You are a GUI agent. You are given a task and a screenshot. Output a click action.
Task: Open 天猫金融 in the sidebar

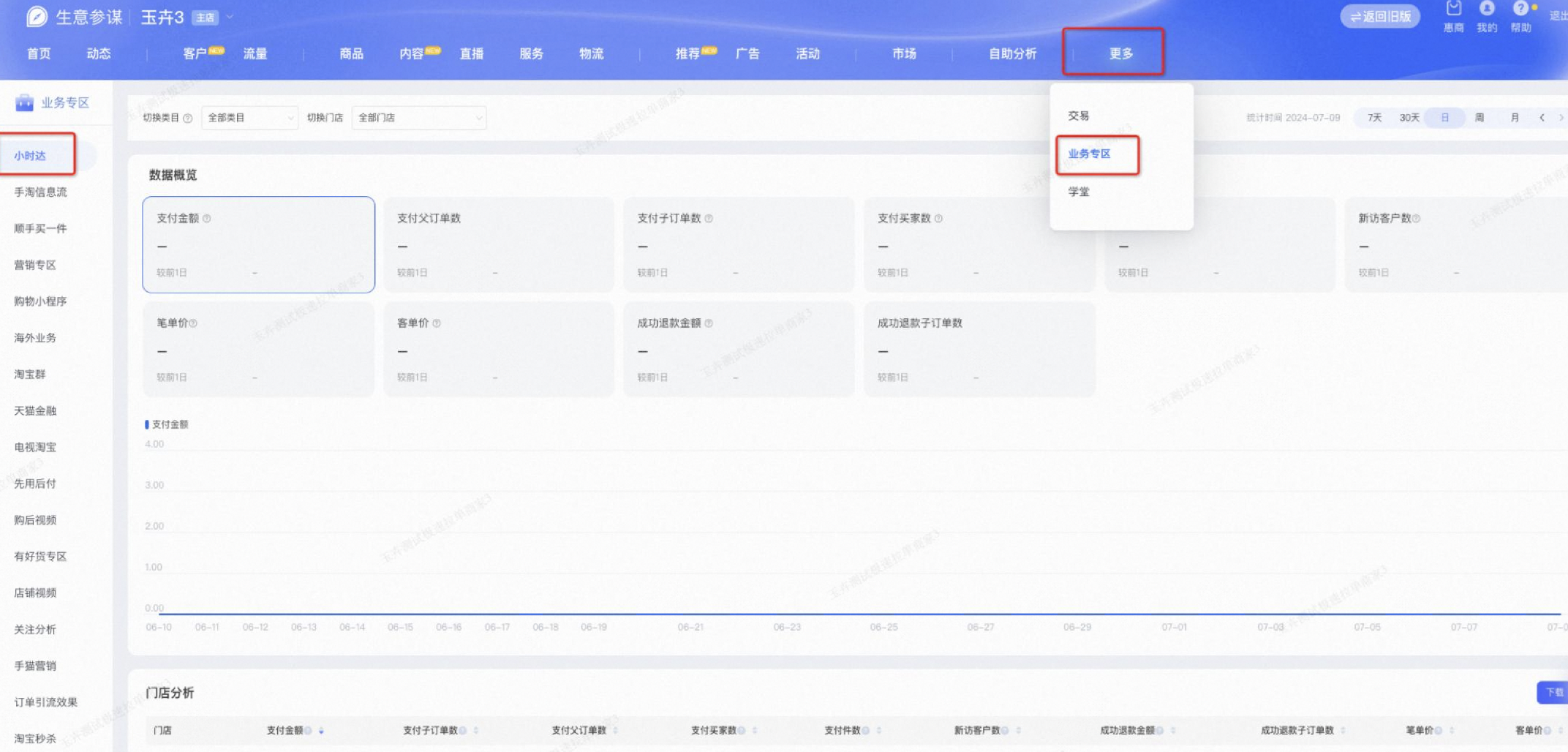point(35,410)
